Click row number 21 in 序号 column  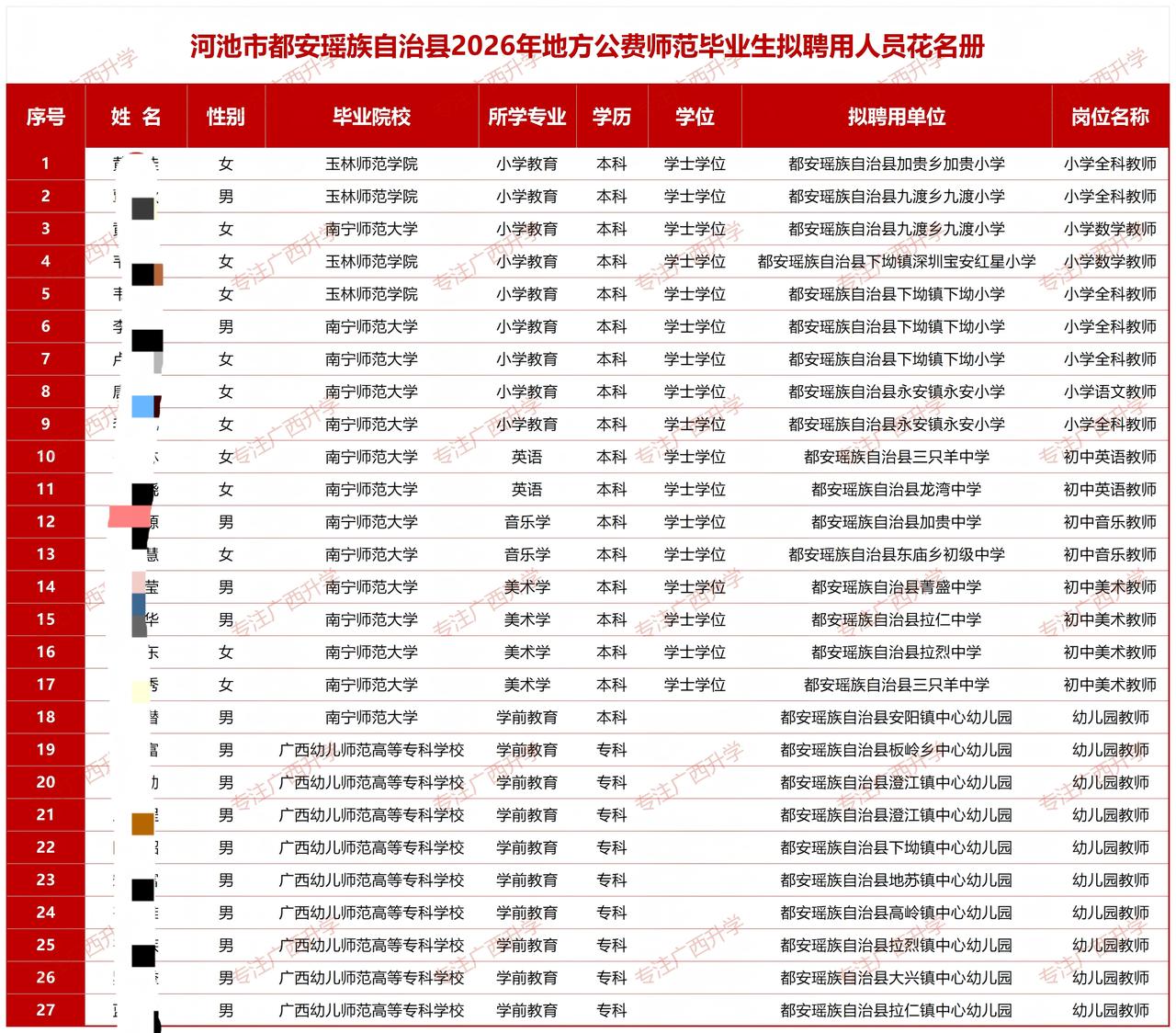click(x=46, y=814)
